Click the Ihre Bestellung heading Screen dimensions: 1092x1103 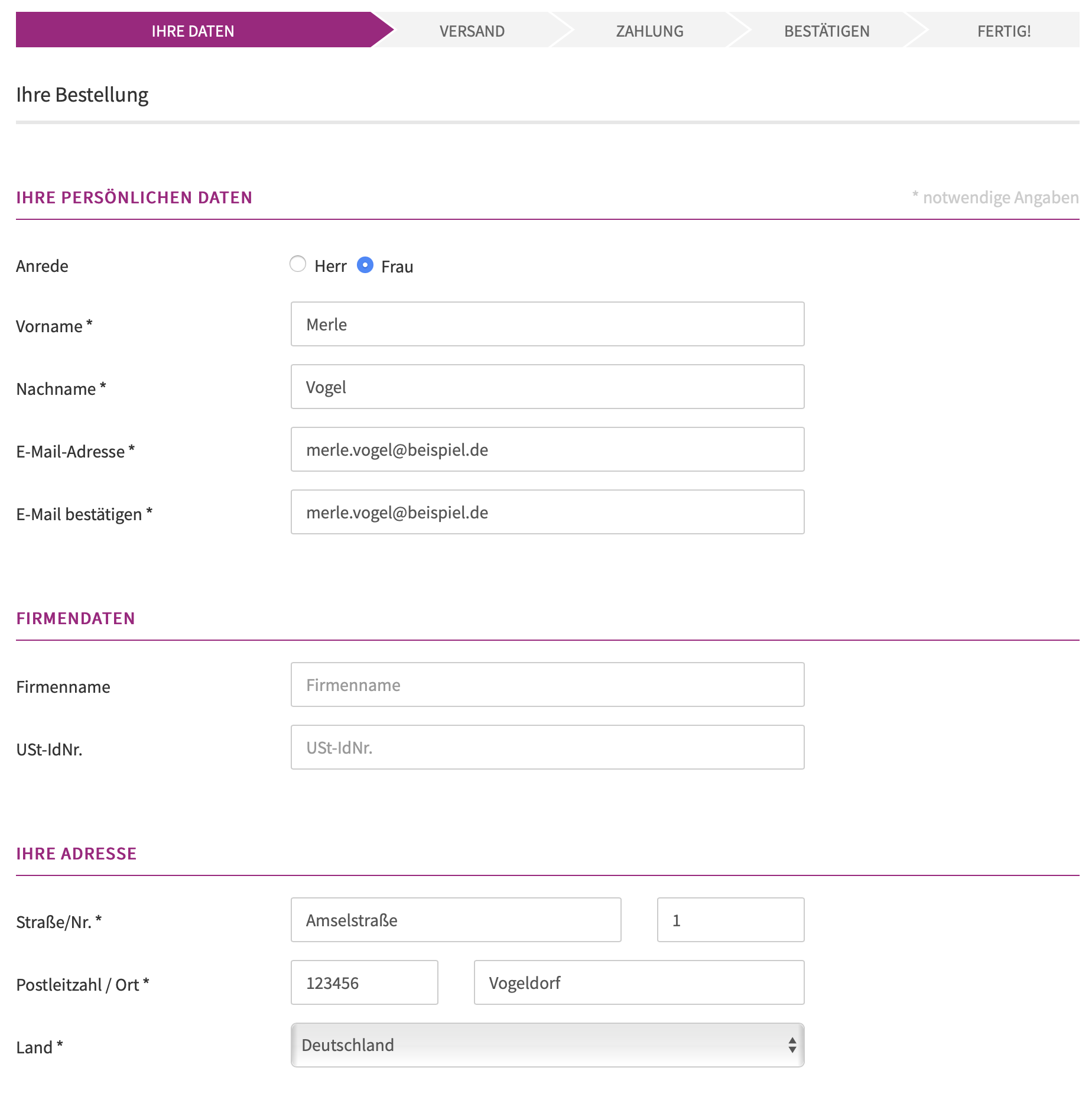[x=82, y=95]
